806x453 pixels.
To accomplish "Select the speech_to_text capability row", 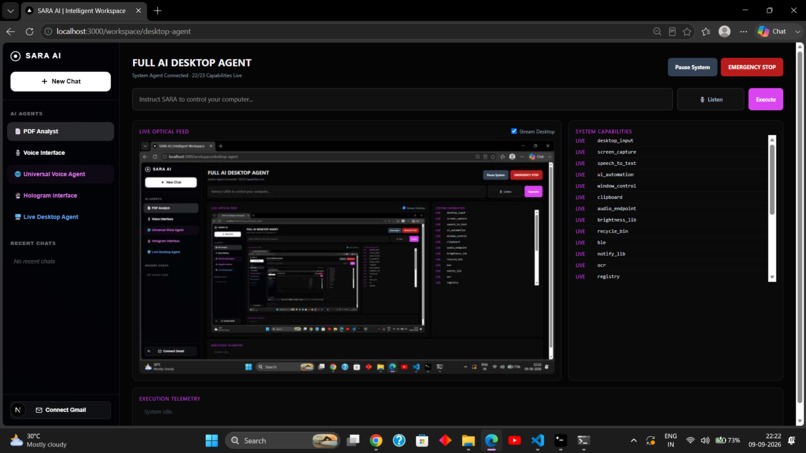I will coord(668,164).
